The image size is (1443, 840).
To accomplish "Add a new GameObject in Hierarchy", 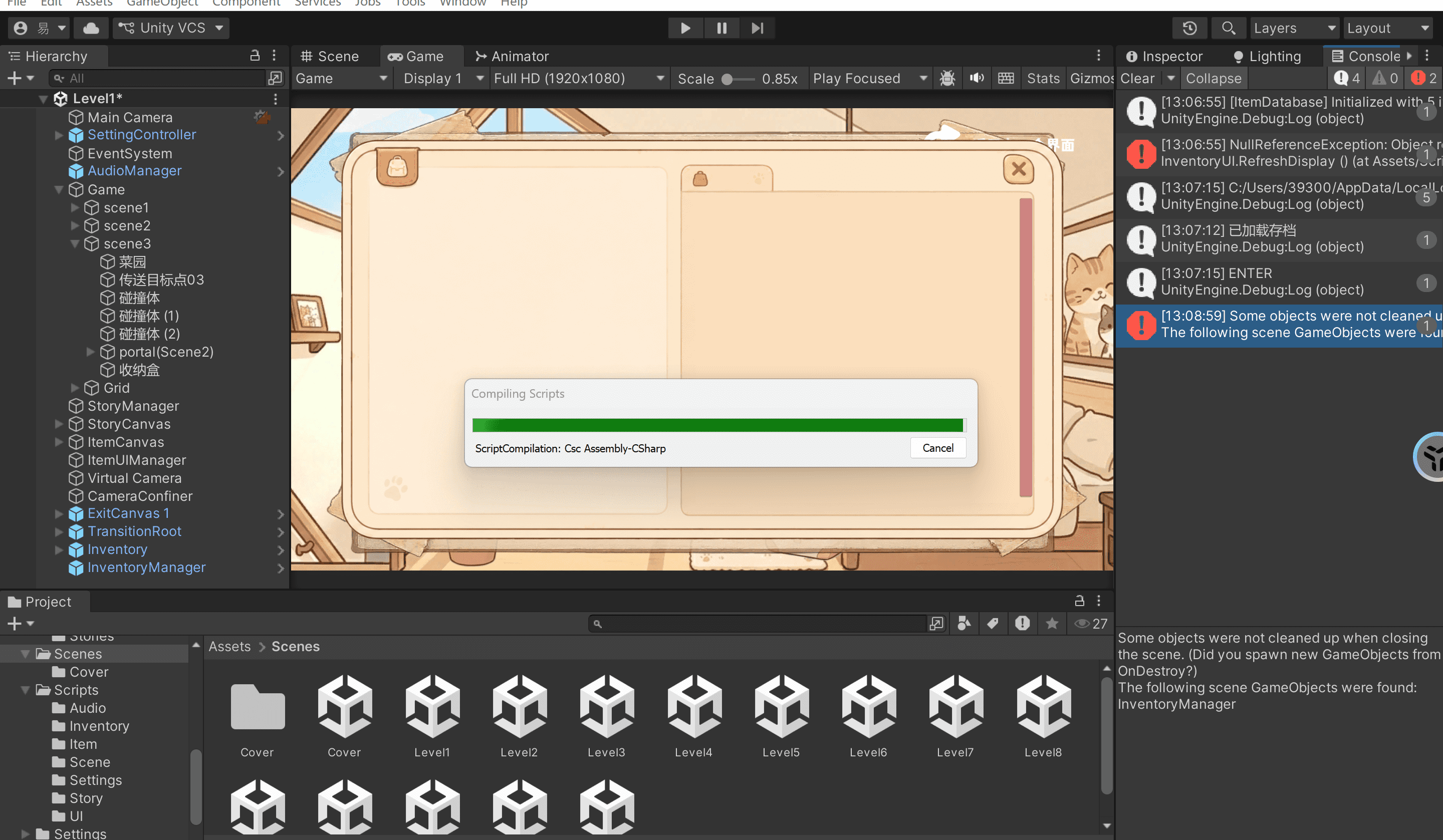I will (20, 78).
